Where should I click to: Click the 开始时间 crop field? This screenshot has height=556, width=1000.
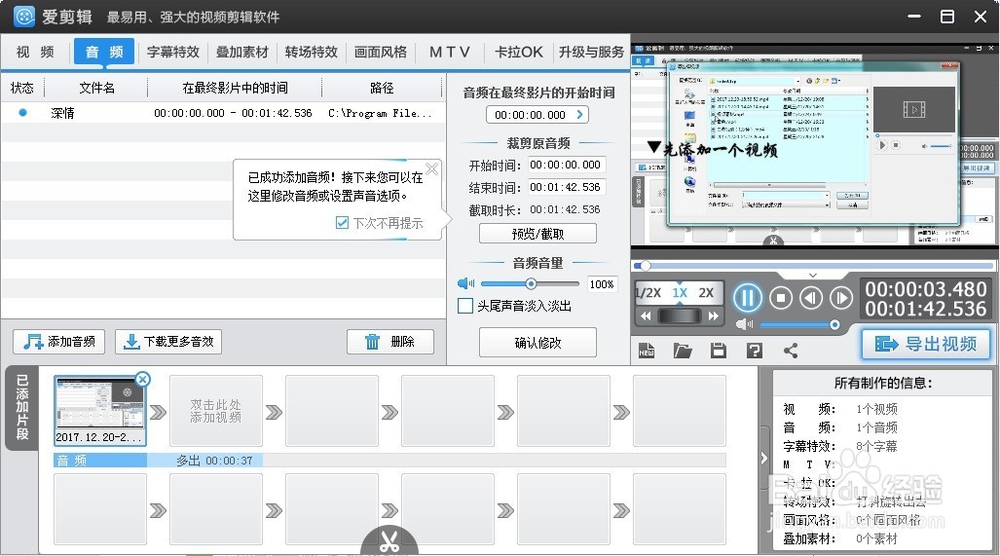click(x=566, y=165)
